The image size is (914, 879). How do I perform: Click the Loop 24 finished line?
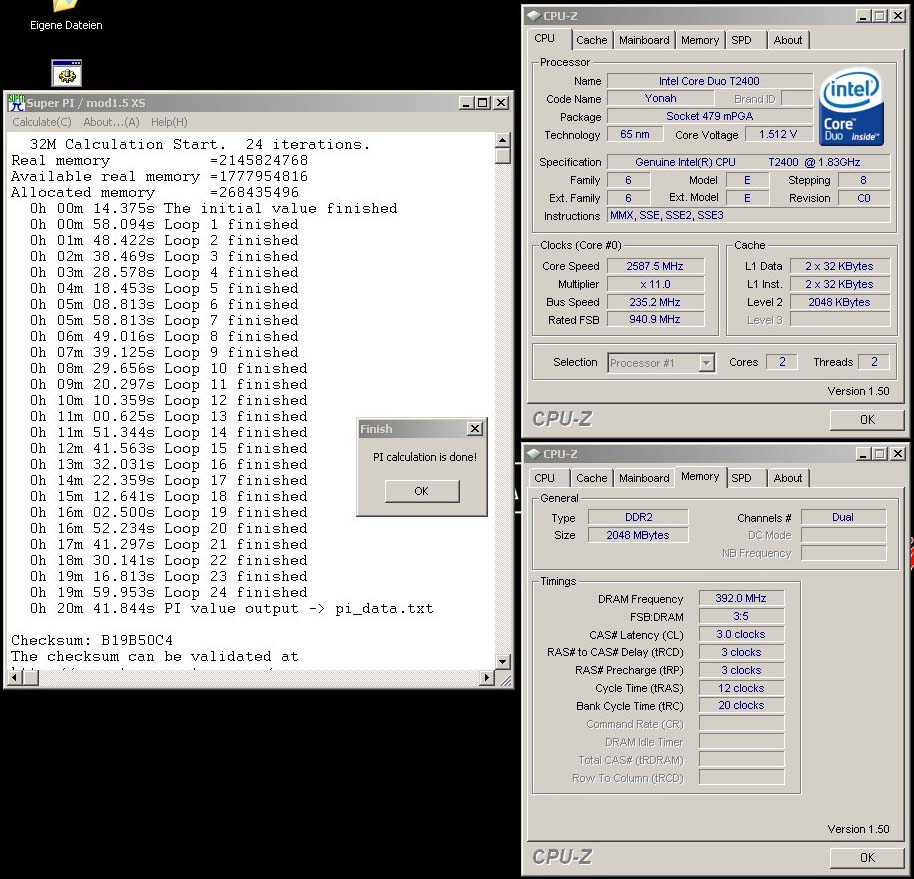click(169, 592)
